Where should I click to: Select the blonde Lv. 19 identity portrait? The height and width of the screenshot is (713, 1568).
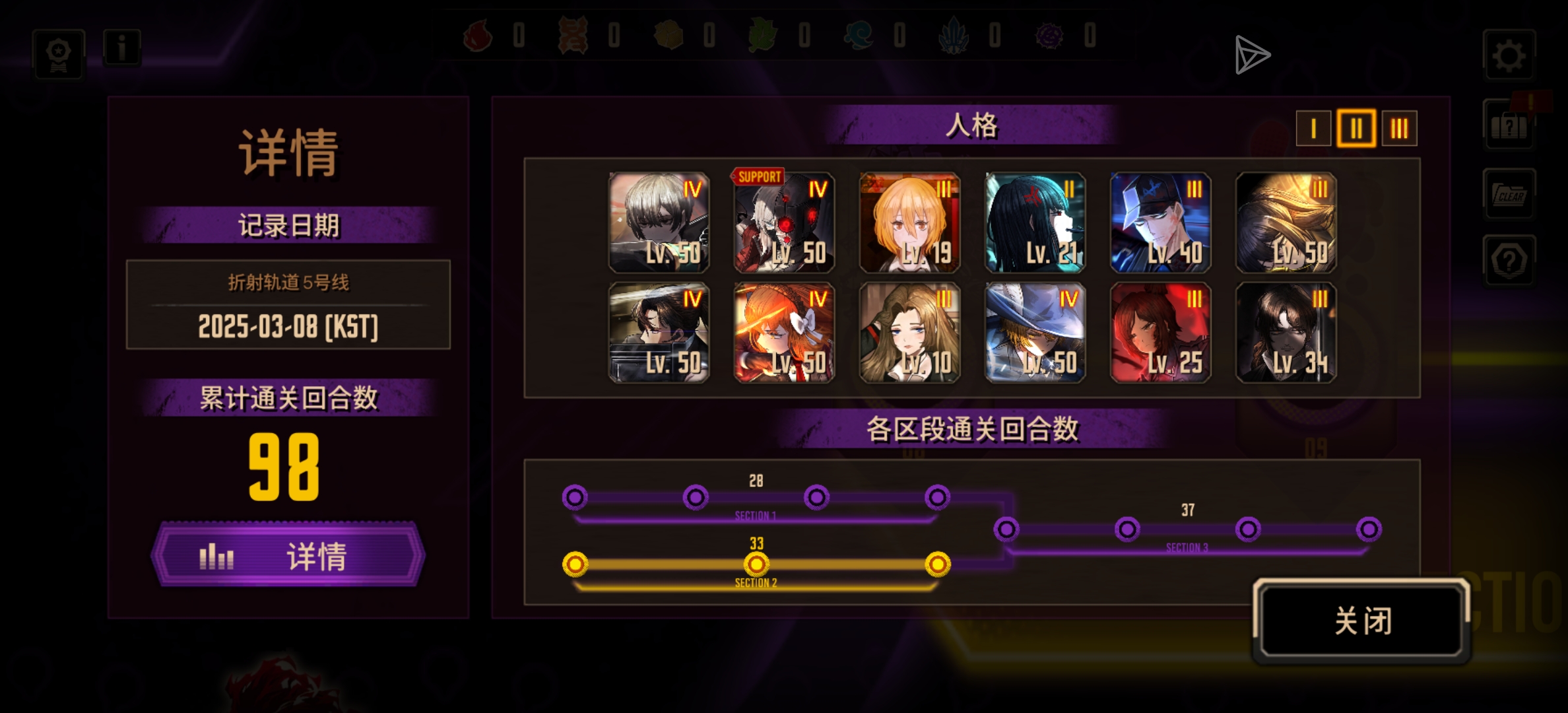(x=909, y=222)
